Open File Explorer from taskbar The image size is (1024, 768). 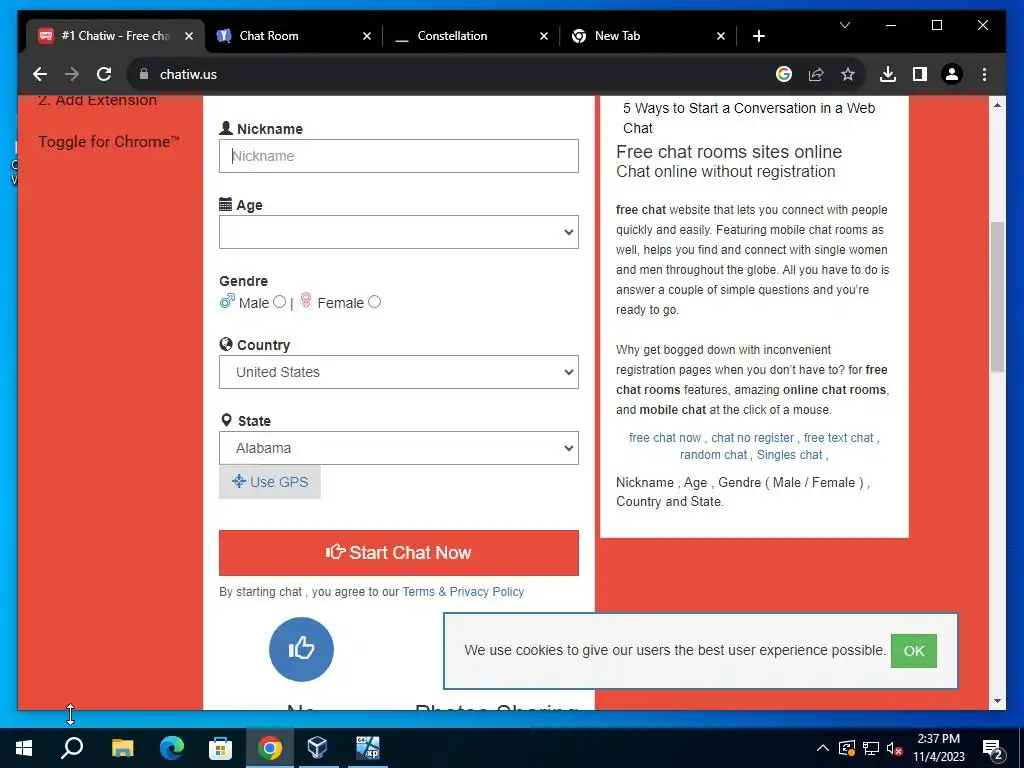point(122,748)
